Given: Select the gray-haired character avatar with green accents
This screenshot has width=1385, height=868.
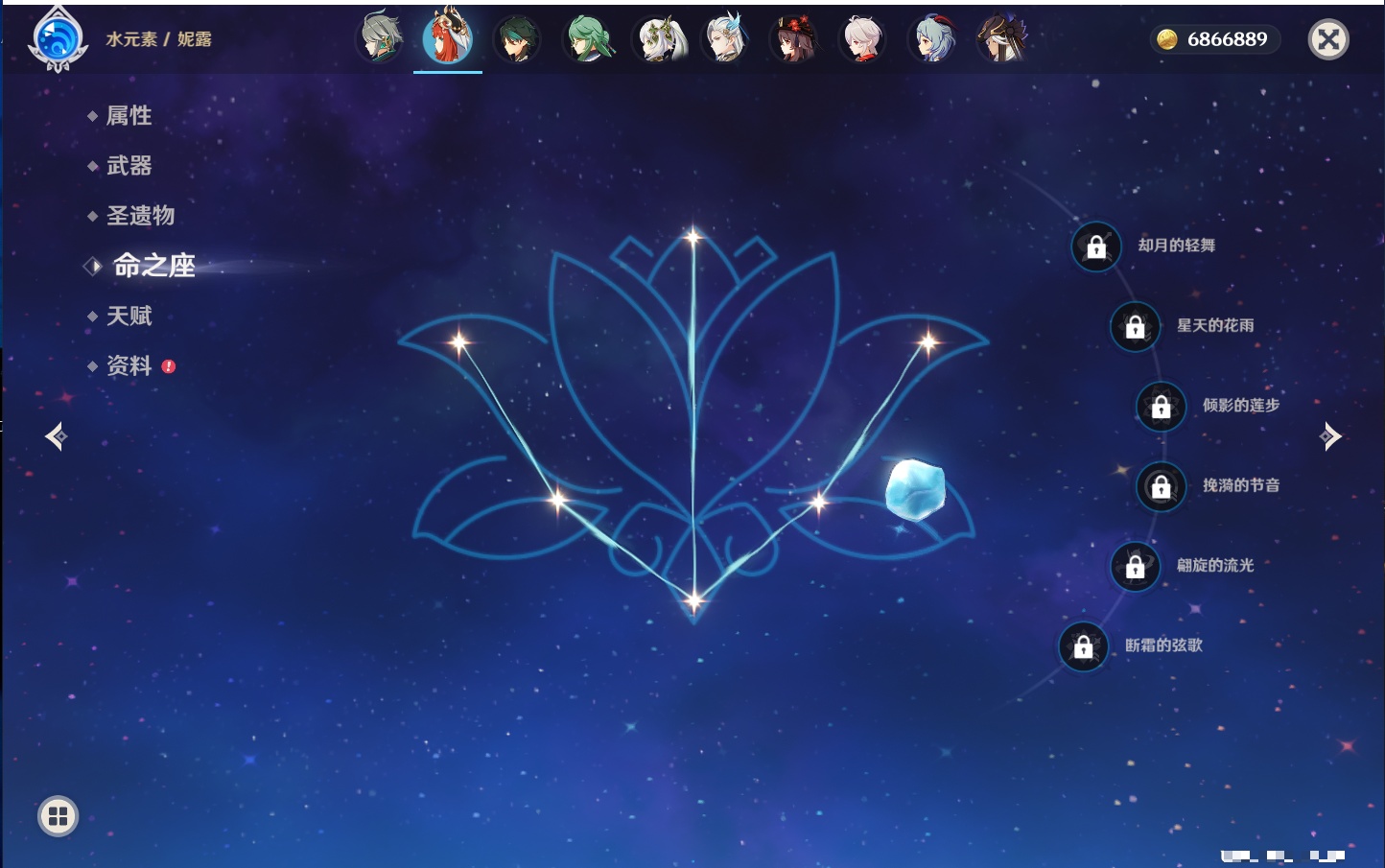Looking at the screenshot, I should tap(380, 39).
